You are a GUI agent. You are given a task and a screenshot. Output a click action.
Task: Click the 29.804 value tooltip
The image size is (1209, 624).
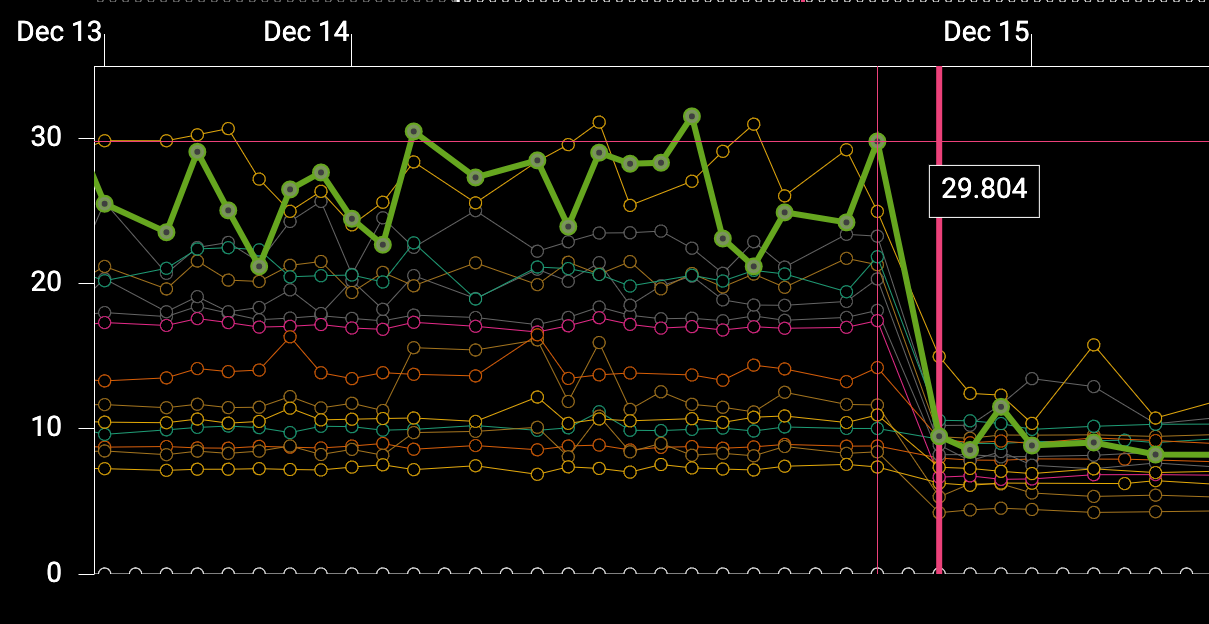(x=985, y=190)
